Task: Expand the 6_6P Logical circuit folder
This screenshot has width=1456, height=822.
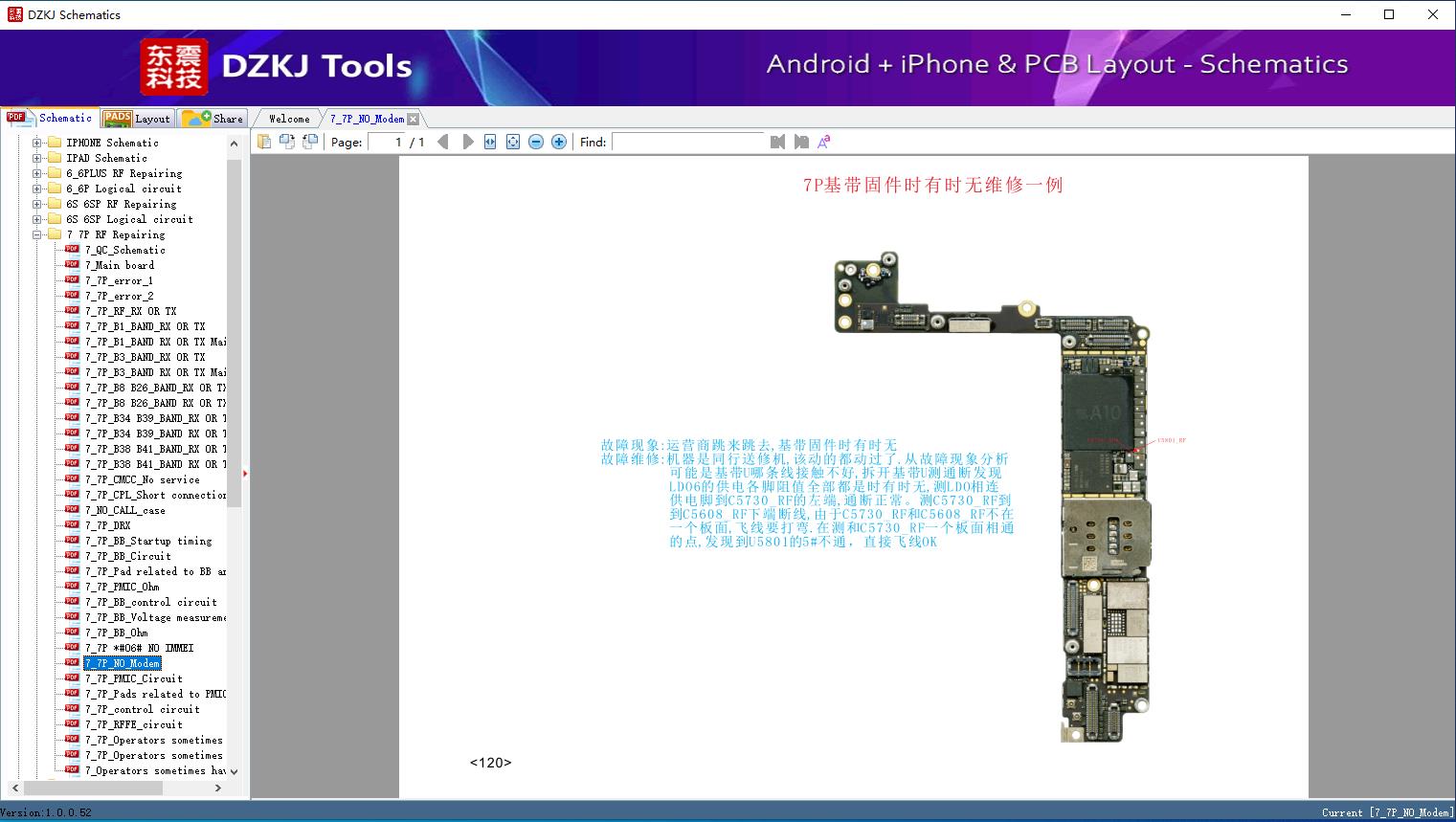Action: [x=37, y=189]
